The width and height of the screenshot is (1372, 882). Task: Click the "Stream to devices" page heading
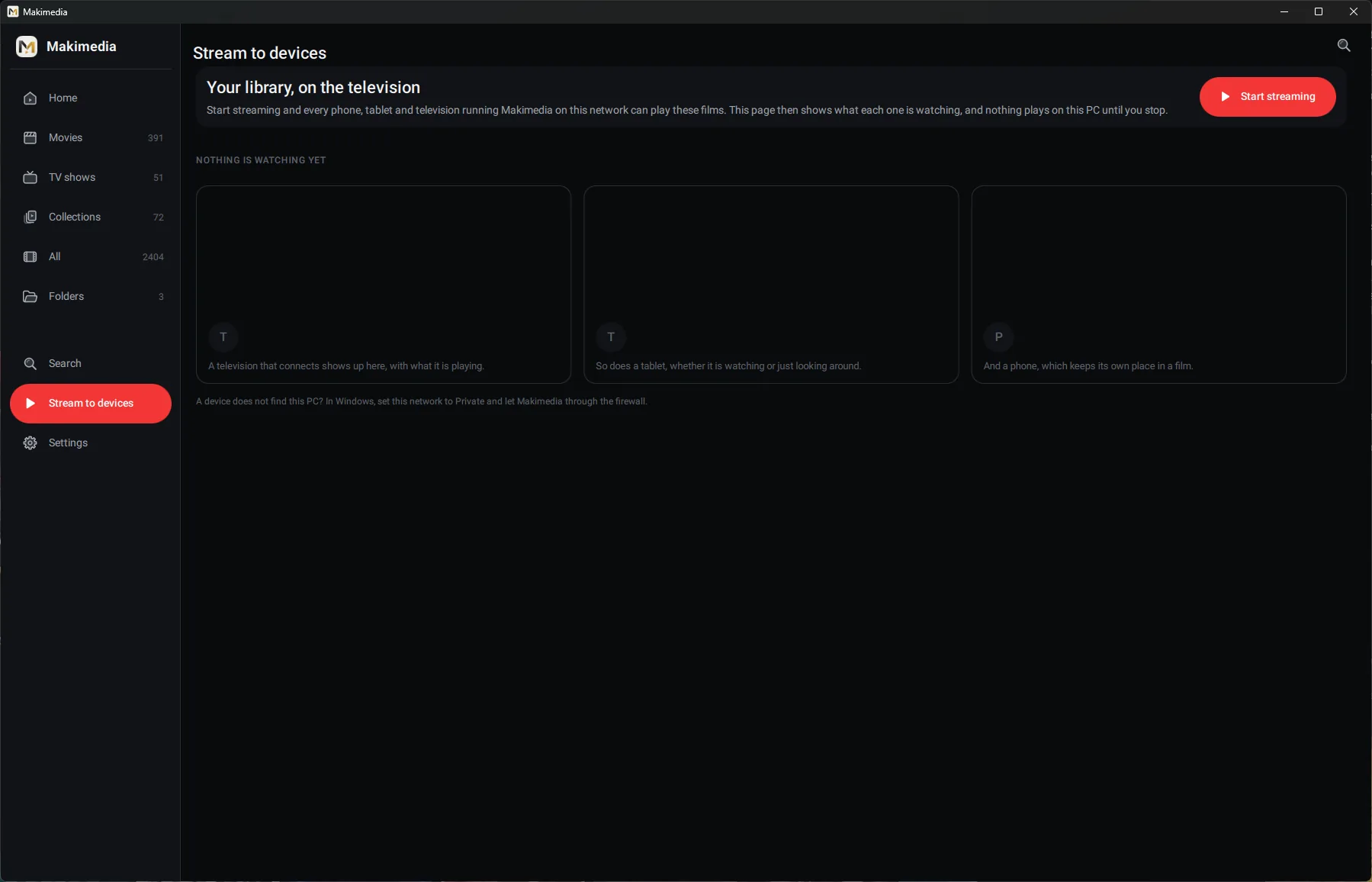[260, 53]
